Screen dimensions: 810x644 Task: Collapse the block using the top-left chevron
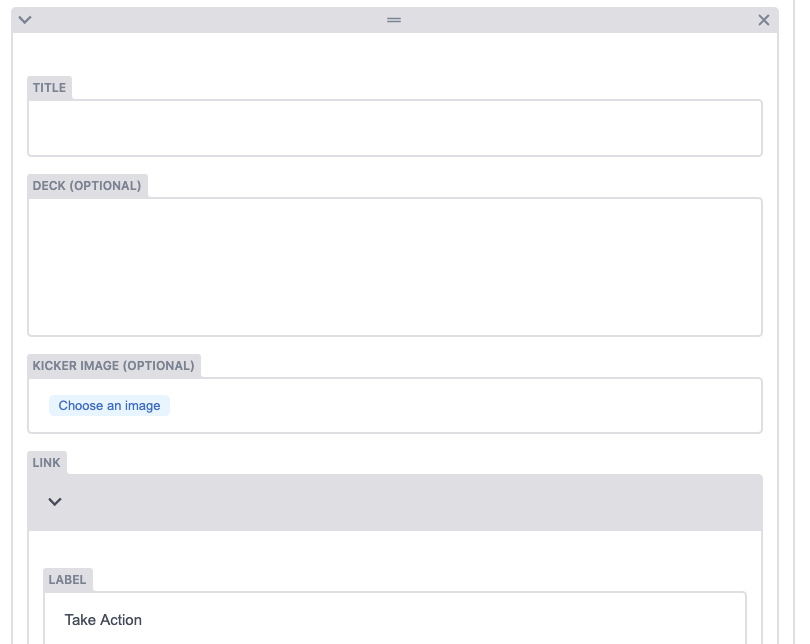pos(25,20)
